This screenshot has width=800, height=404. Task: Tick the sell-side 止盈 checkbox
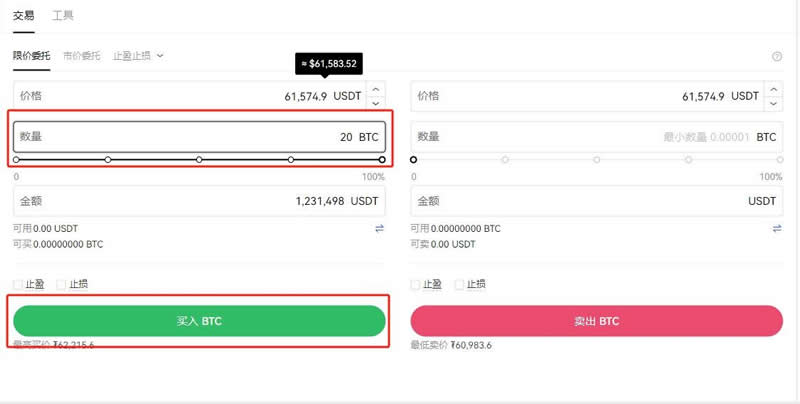pyautogui.click(x=417, y=284)
